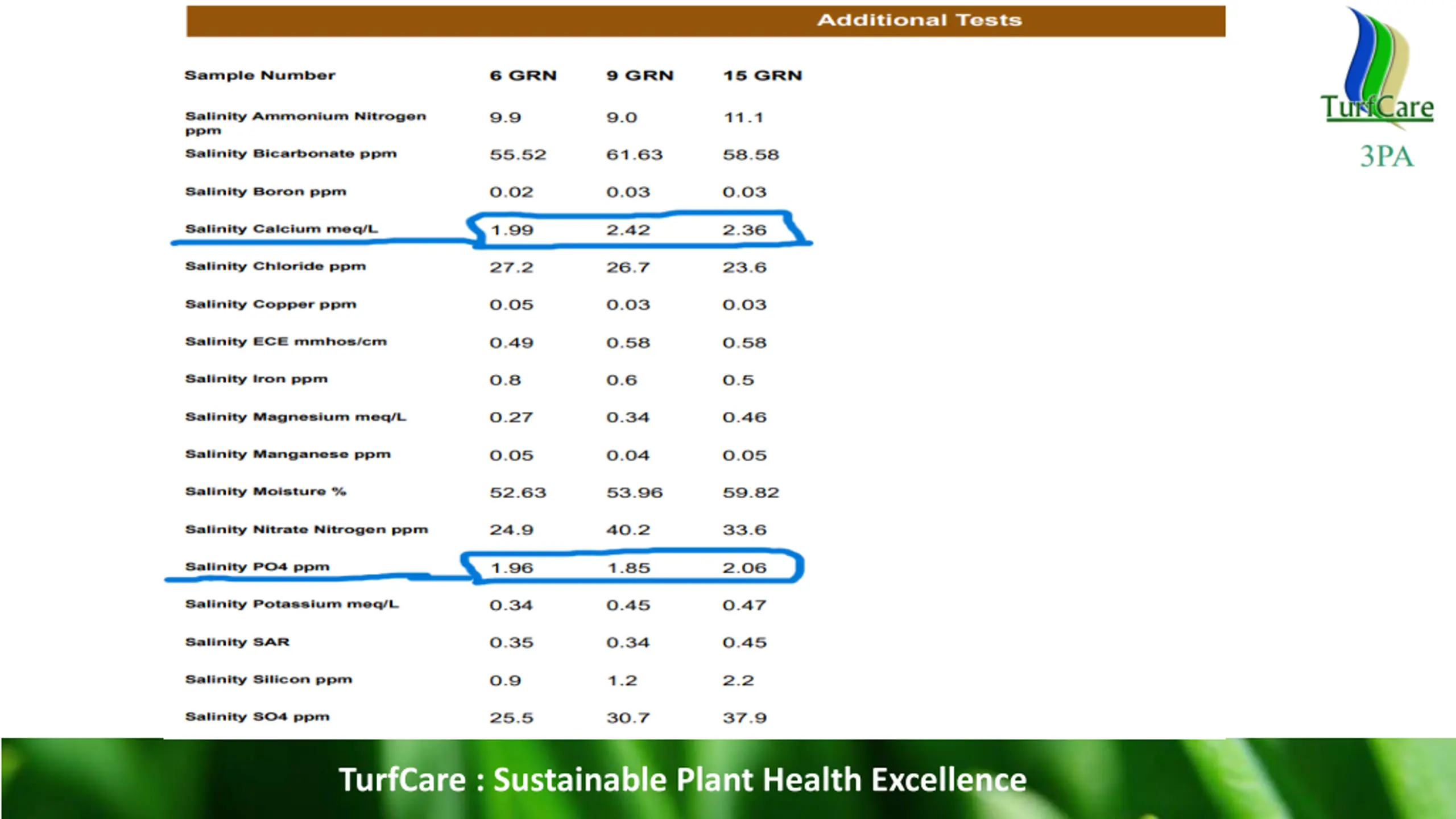This screenshot has width=1456, height=819.
Task: Select Potassium value 0.47
Action: coord(744,605)
